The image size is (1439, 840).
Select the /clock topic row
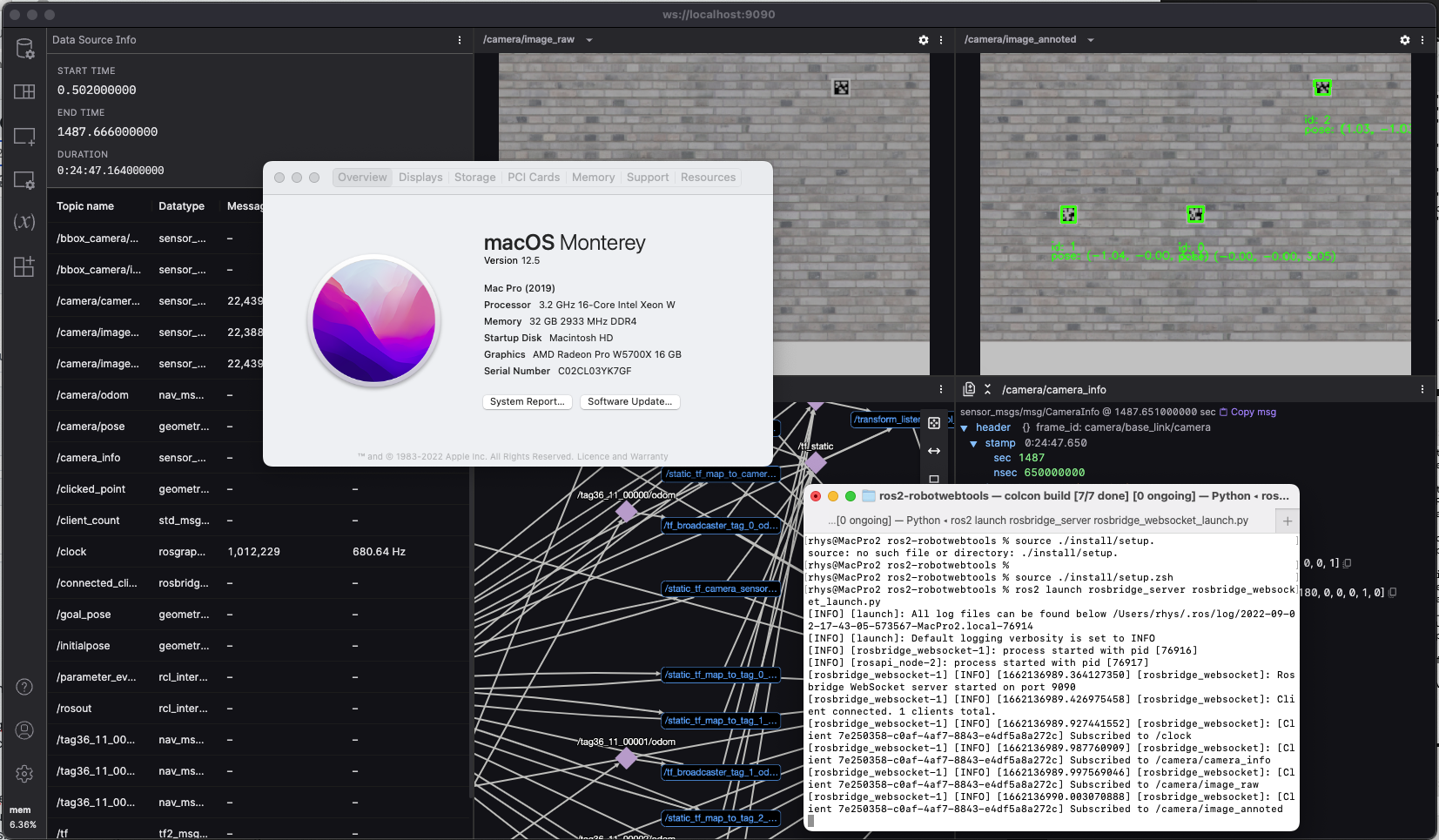[259, 552]
